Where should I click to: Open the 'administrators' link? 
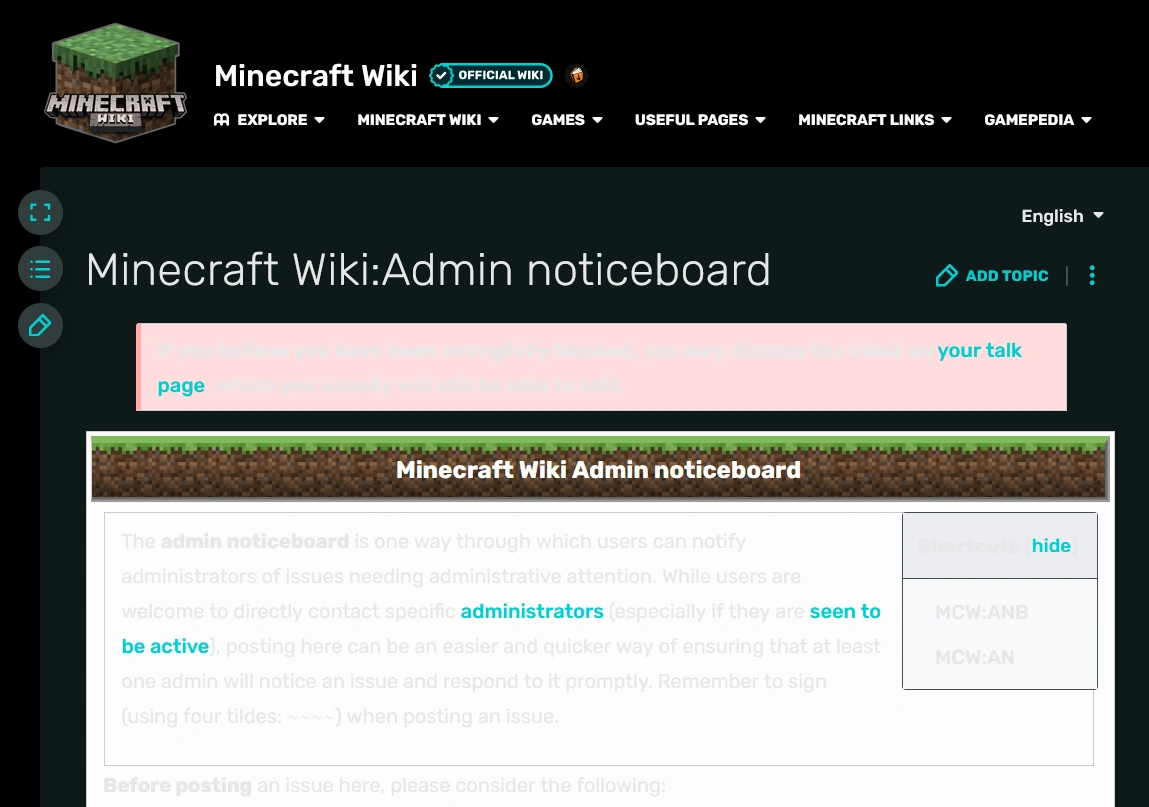coord(532,611)
